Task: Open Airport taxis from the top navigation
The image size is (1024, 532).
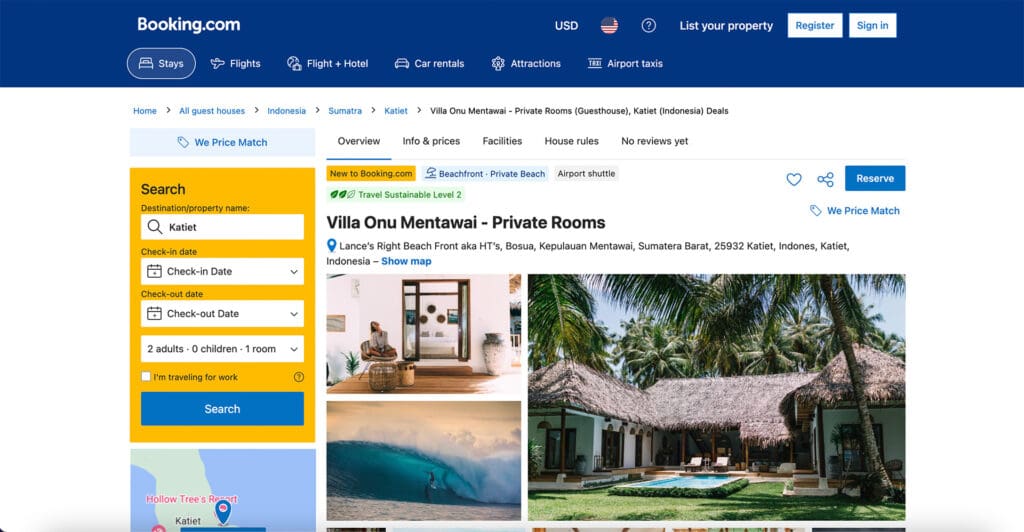Action: point(626,63)
